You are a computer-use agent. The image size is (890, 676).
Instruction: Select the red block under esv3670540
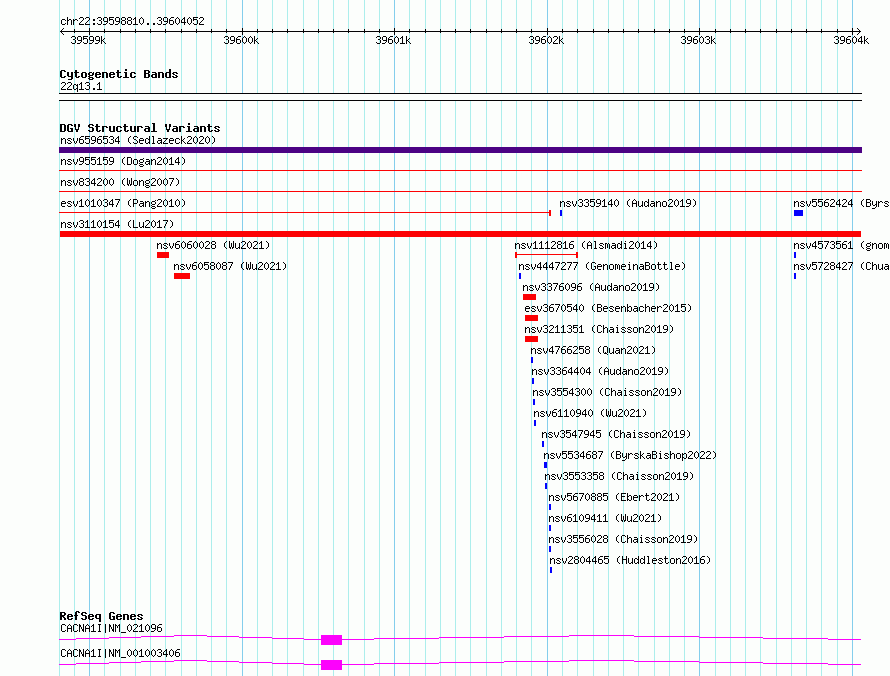(x=531, y=318)
